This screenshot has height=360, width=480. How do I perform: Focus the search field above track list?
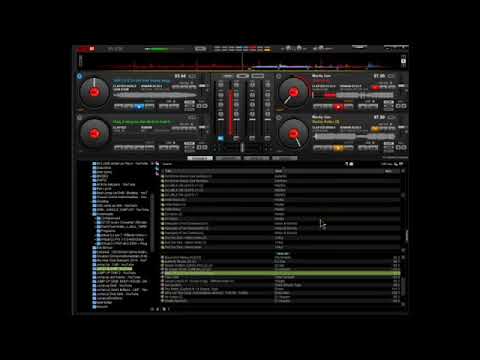click(253, 164)
